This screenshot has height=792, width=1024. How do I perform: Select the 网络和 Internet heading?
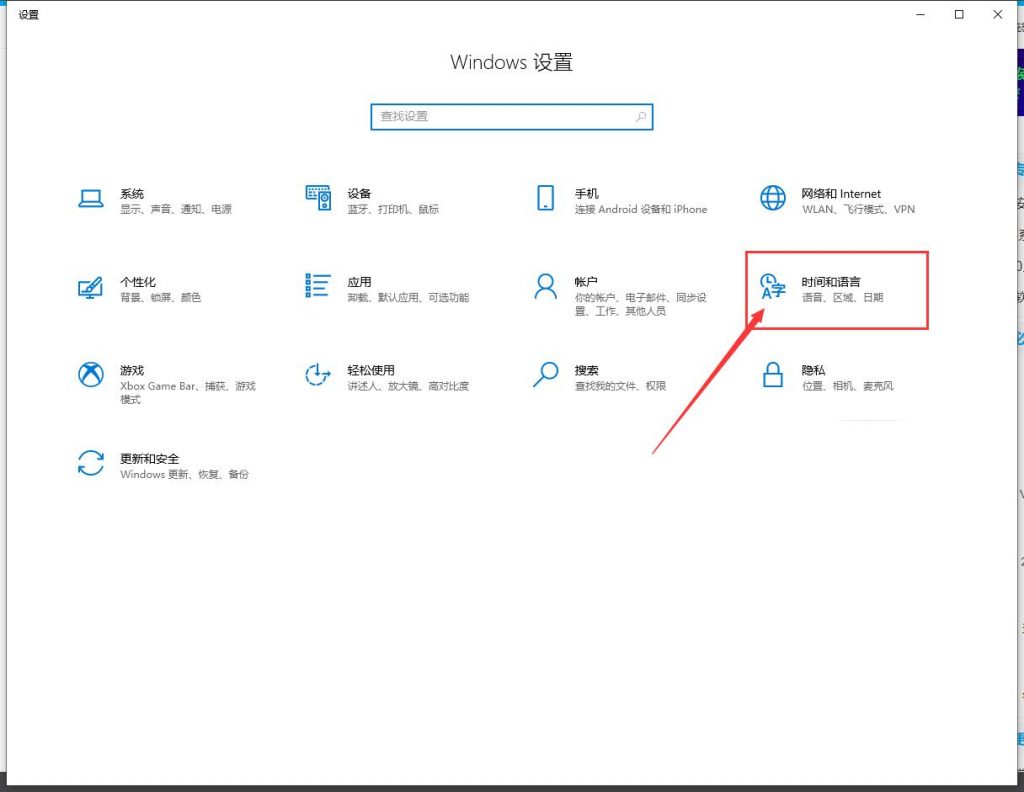841,194
